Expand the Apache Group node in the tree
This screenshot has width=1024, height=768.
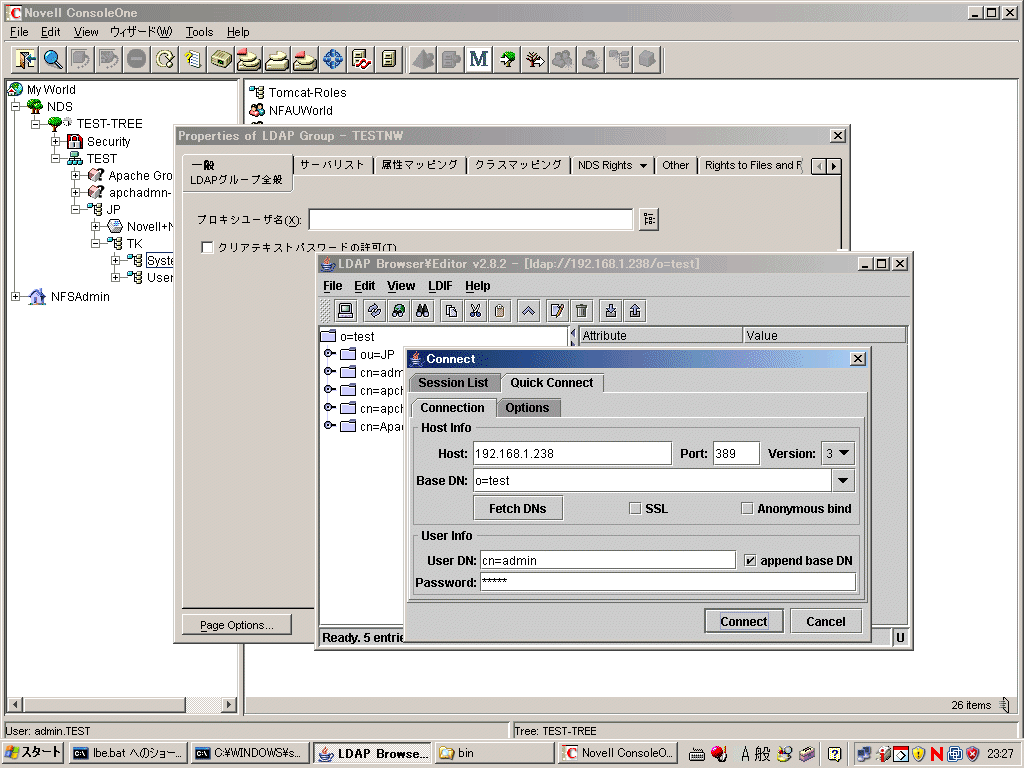coord(75,175)
